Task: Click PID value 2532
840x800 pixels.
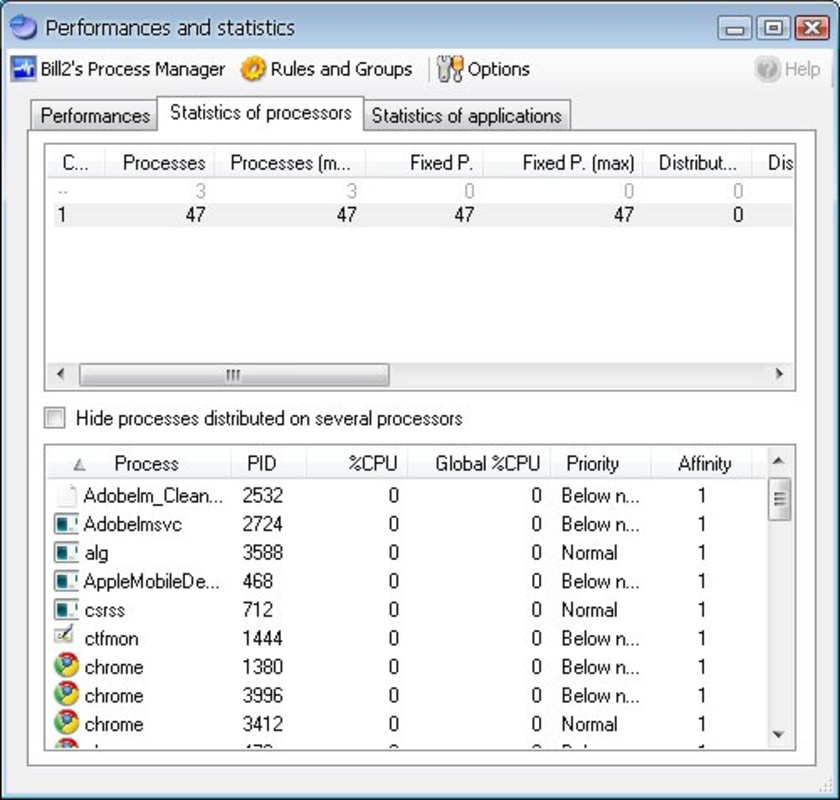Action: click(262, 496)
